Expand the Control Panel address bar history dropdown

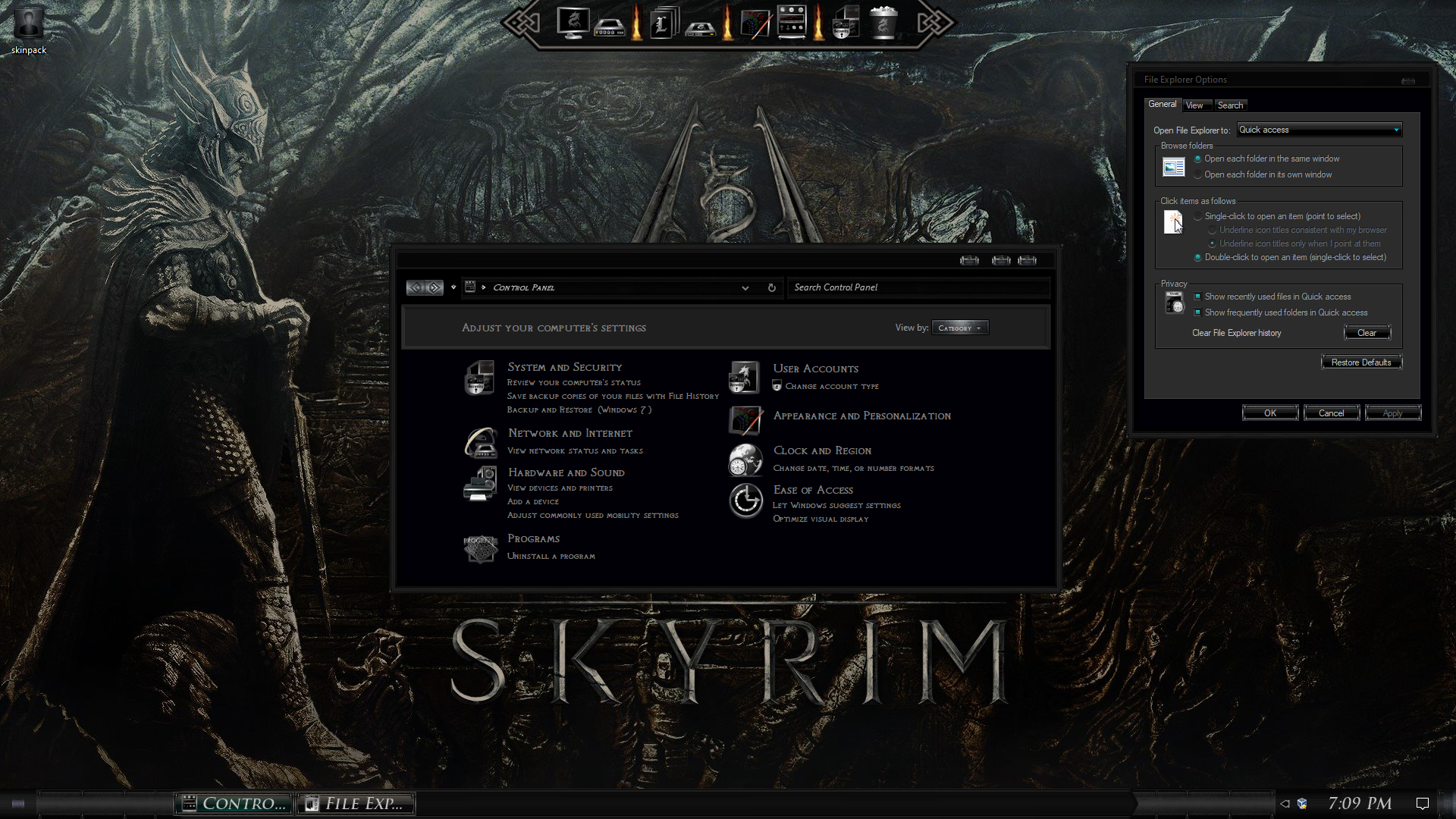click(x=745, y=287)
